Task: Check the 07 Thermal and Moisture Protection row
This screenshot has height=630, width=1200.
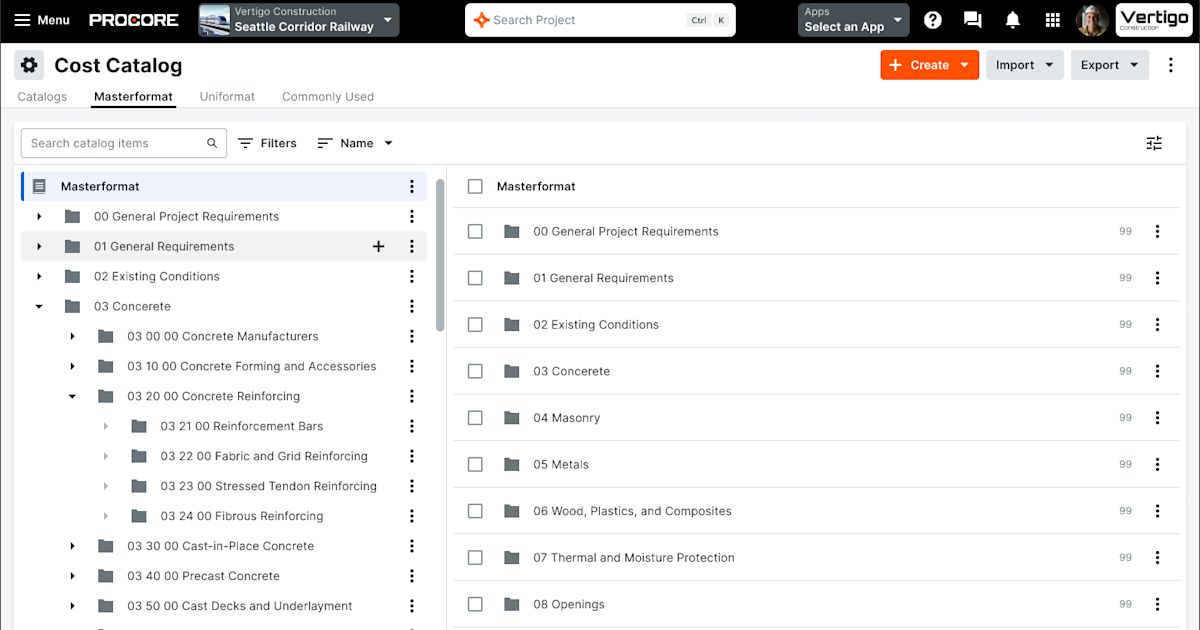Action: click(475, 557)
